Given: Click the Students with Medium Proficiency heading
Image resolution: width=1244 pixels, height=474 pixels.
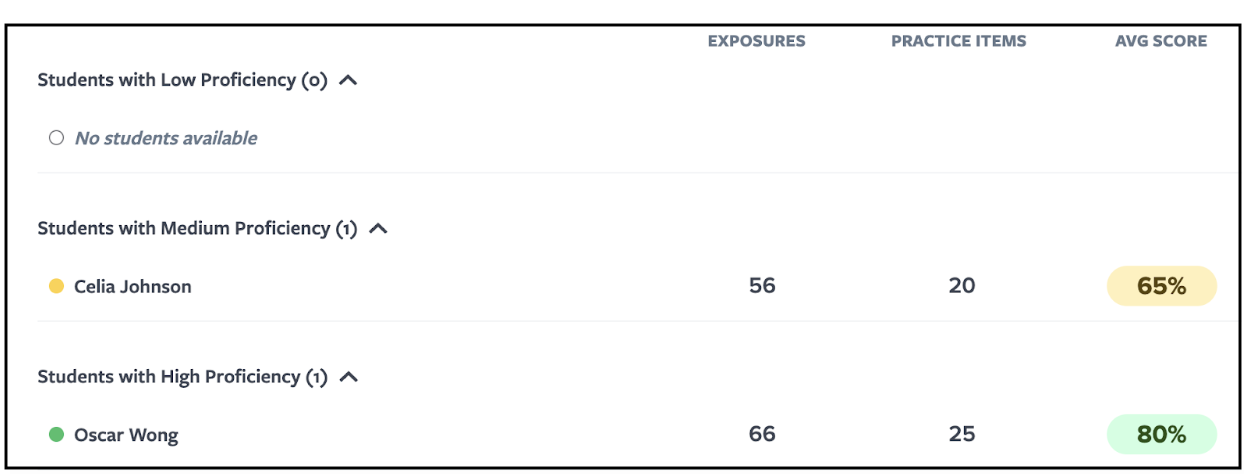Looking at the screenshot, I should pyautogui.click(x=198, y=229).
